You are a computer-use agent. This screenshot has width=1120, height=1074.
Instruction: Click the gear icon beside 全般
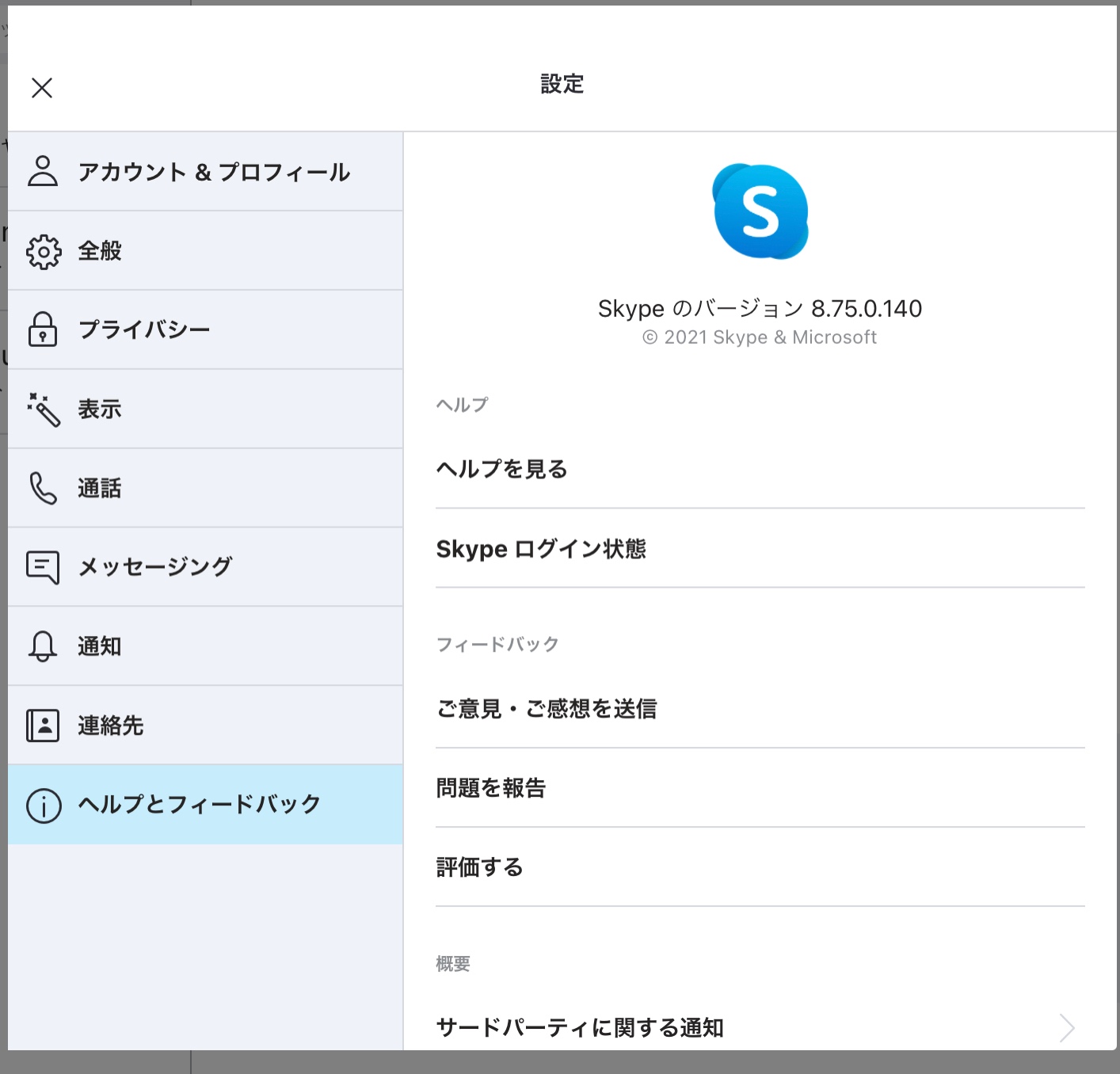[x=44, y=251]
